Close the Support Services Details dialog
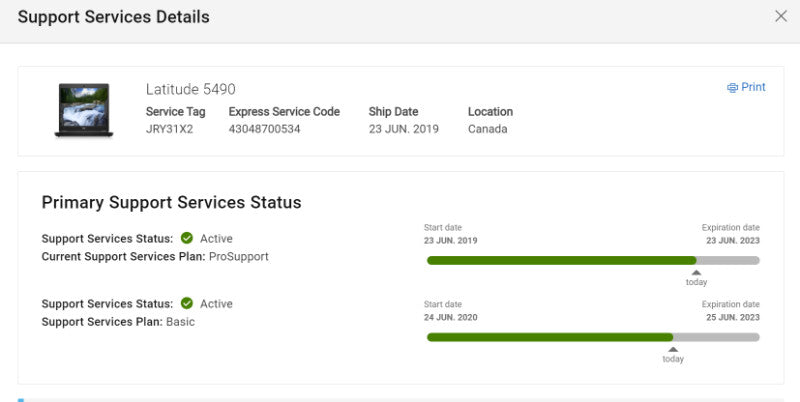This screenshot has height=402, width=800. coord(781,16)
